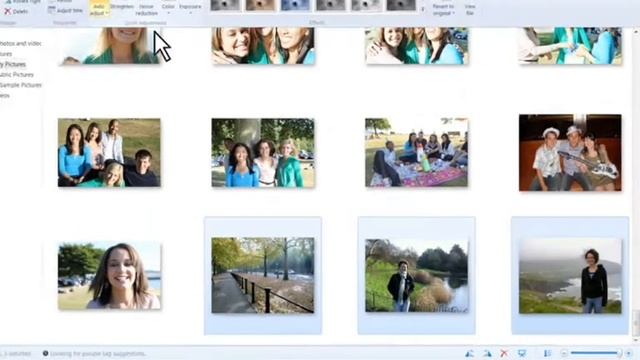This screenshot has width=640, height=360.
Task: Select My Pictures in the navigation pane
Action: [x=13, y=64]
